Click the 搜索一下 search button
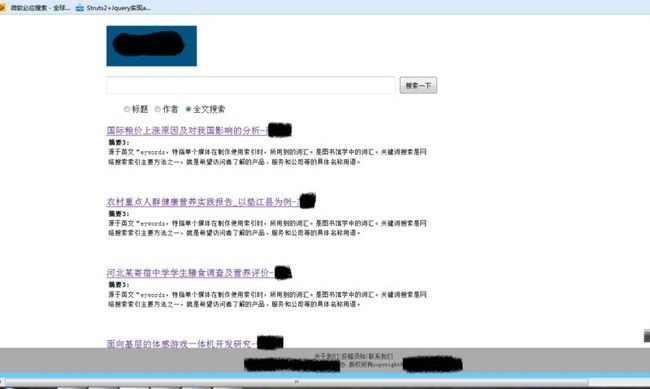The width and height of the screenshot is (650, 389). [x=418, y=85]
